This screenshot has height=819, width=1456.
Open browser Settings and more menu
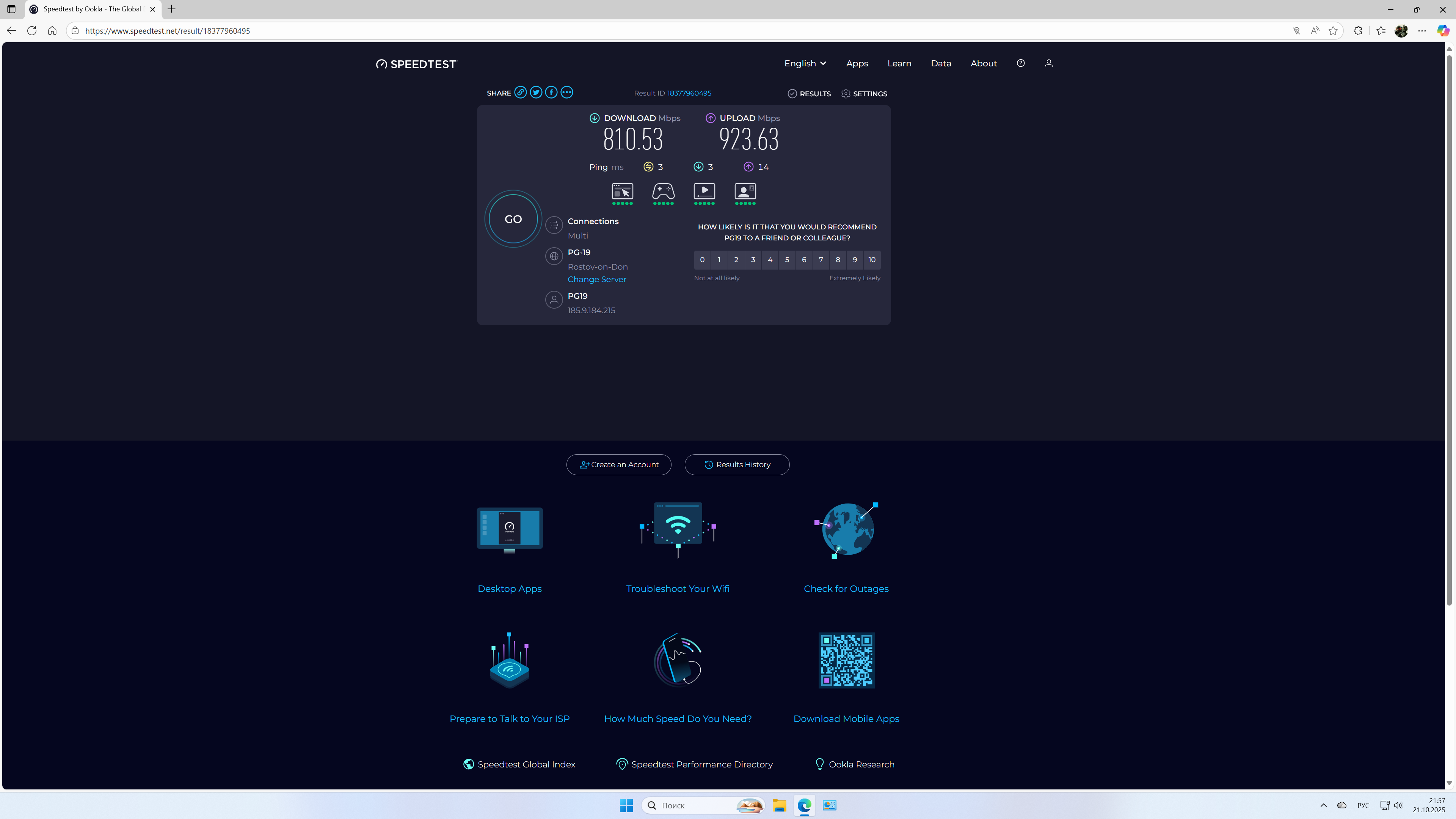1422,31
